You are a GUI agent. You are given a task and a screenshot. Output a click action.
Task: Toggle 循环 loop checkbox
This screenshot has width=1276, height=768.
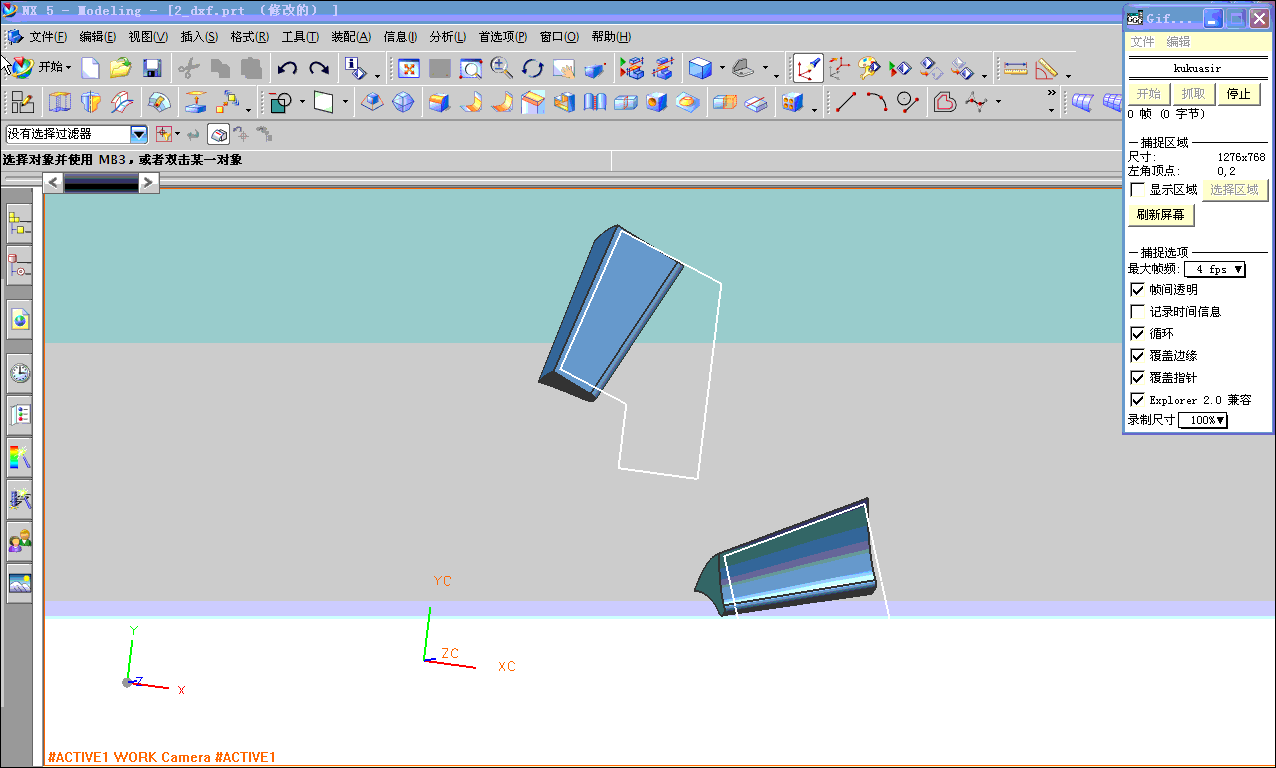[1137, 334]
